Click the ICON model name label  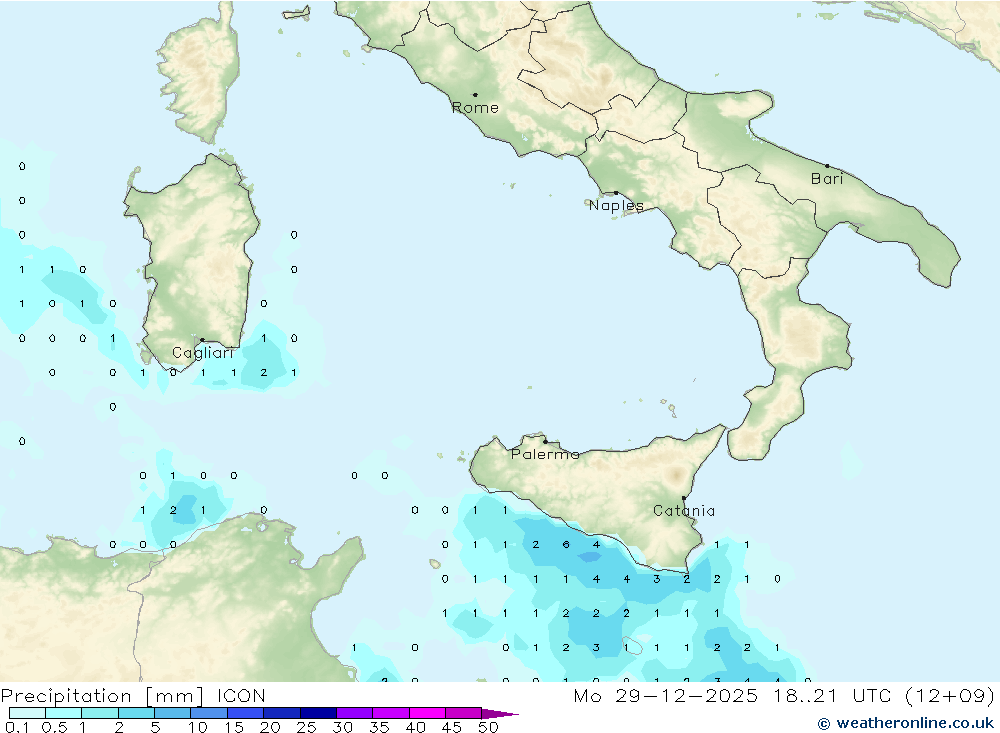(x=240, y=695)
